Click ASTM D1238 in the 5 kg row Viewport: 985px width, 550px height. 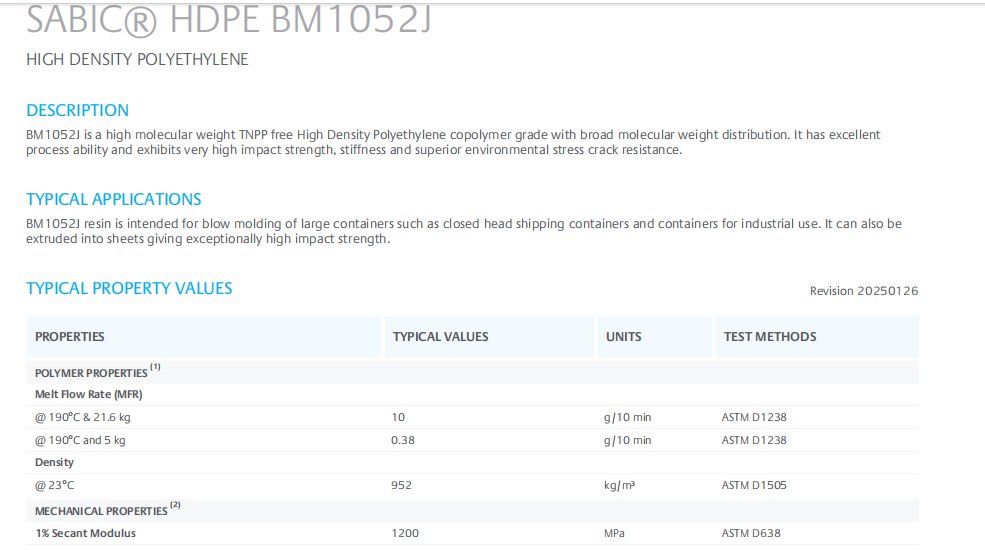pyautogui.click(x=754, y=441)
